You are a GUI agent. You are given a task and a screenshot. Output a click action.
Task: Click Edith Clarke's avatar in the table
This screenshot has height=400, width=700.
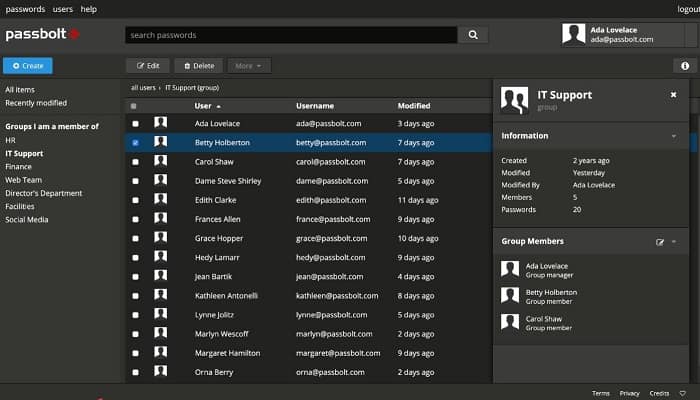click(x=161, y=199)
